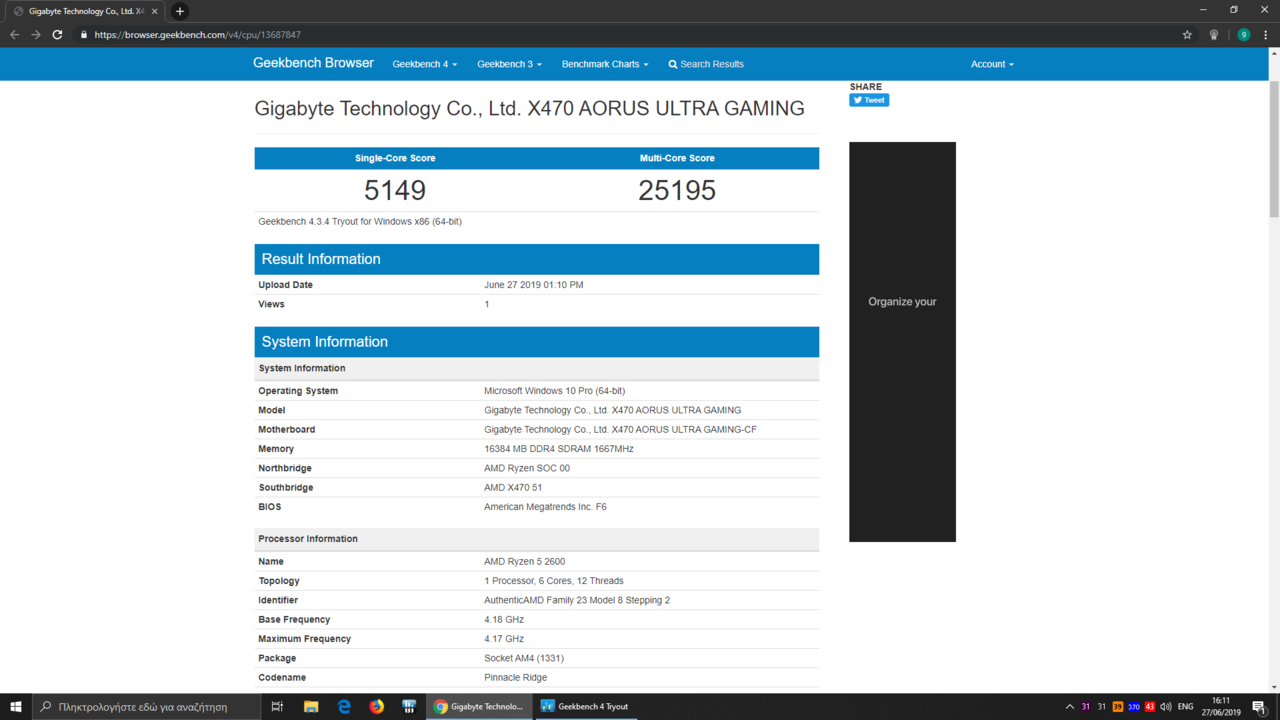1280x720 pixels.
Task: Open the Geekbench Browser home link
Action: 313,63
